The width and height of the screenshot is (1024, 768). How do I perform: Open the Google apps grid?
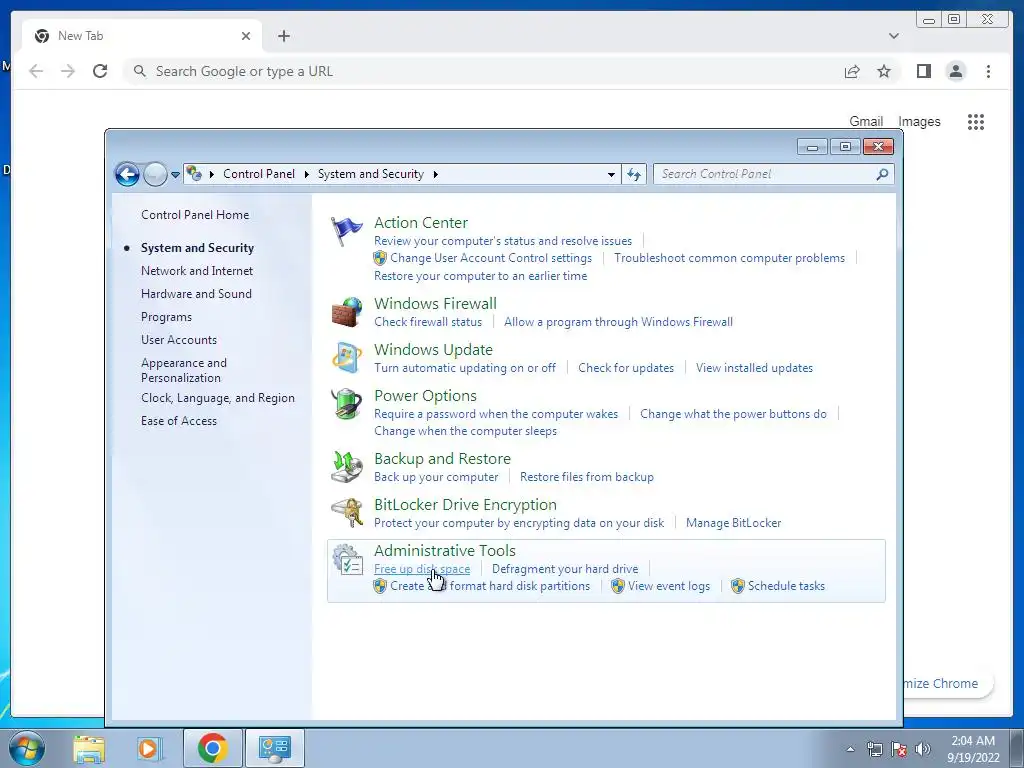coord(976,121)
